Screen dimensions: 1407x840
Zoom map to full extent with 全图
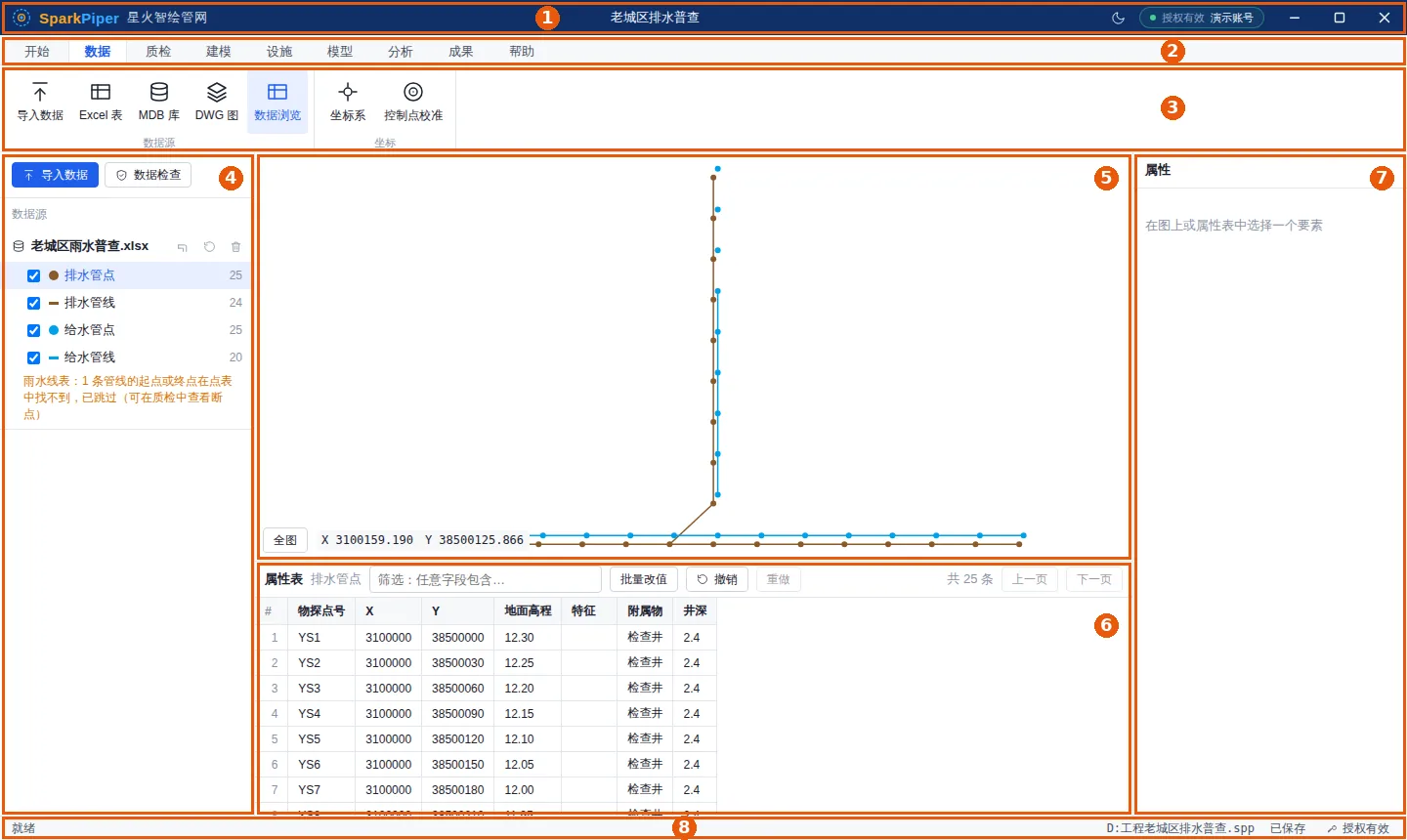coord(285,540)
